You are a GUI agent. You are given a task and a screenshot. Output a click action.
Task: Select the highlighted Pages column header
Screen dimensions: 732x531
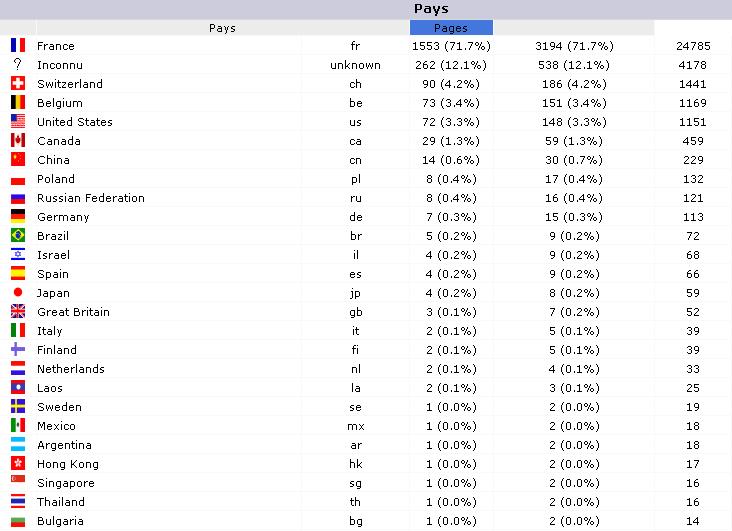tap(451, 28)
